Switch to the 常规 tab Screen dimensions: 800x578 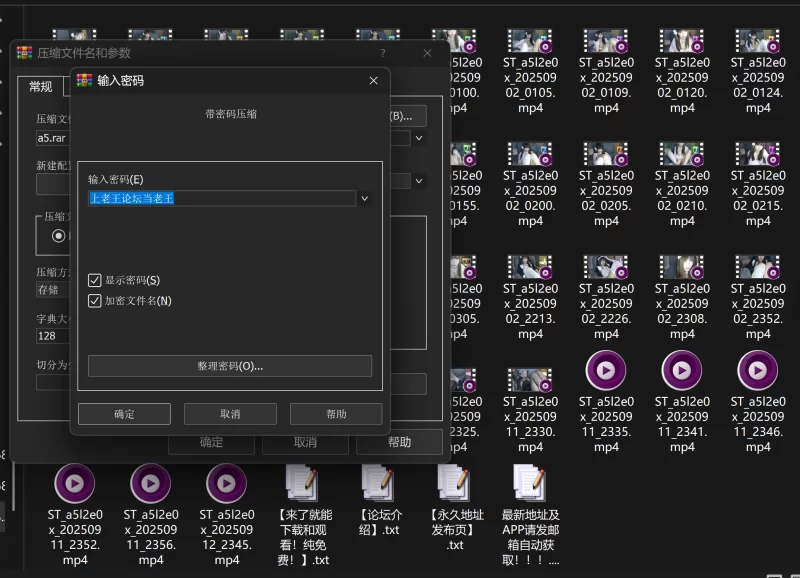[x=41, y=87]
